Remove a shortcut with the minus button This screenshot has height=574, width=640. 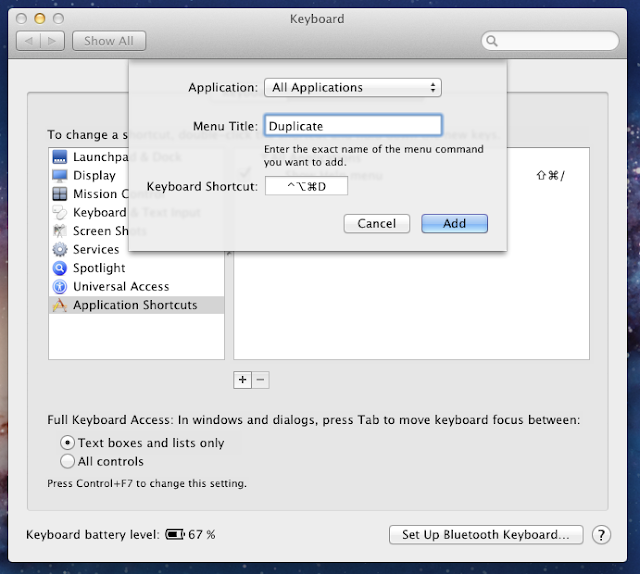tap(260, 380)
